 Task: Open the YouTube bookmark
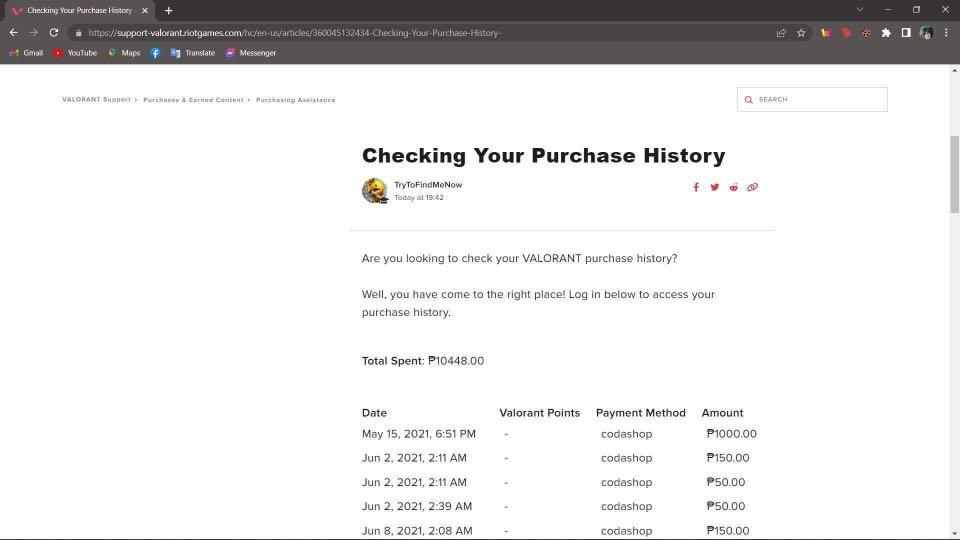(75, 53)
